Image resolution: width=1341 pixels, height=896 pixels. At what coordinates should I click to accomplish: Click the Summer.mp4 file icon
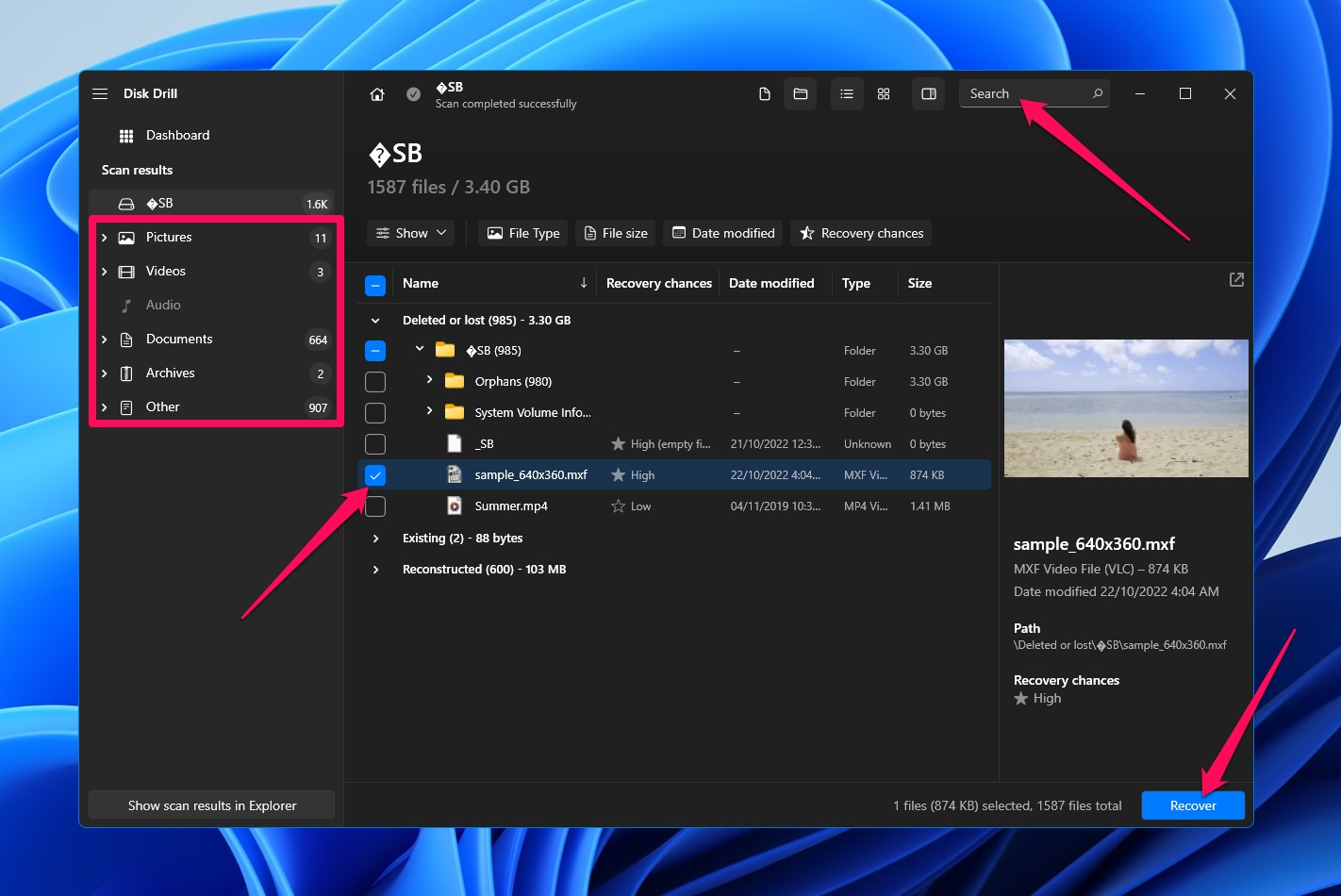tap(455, 506)
